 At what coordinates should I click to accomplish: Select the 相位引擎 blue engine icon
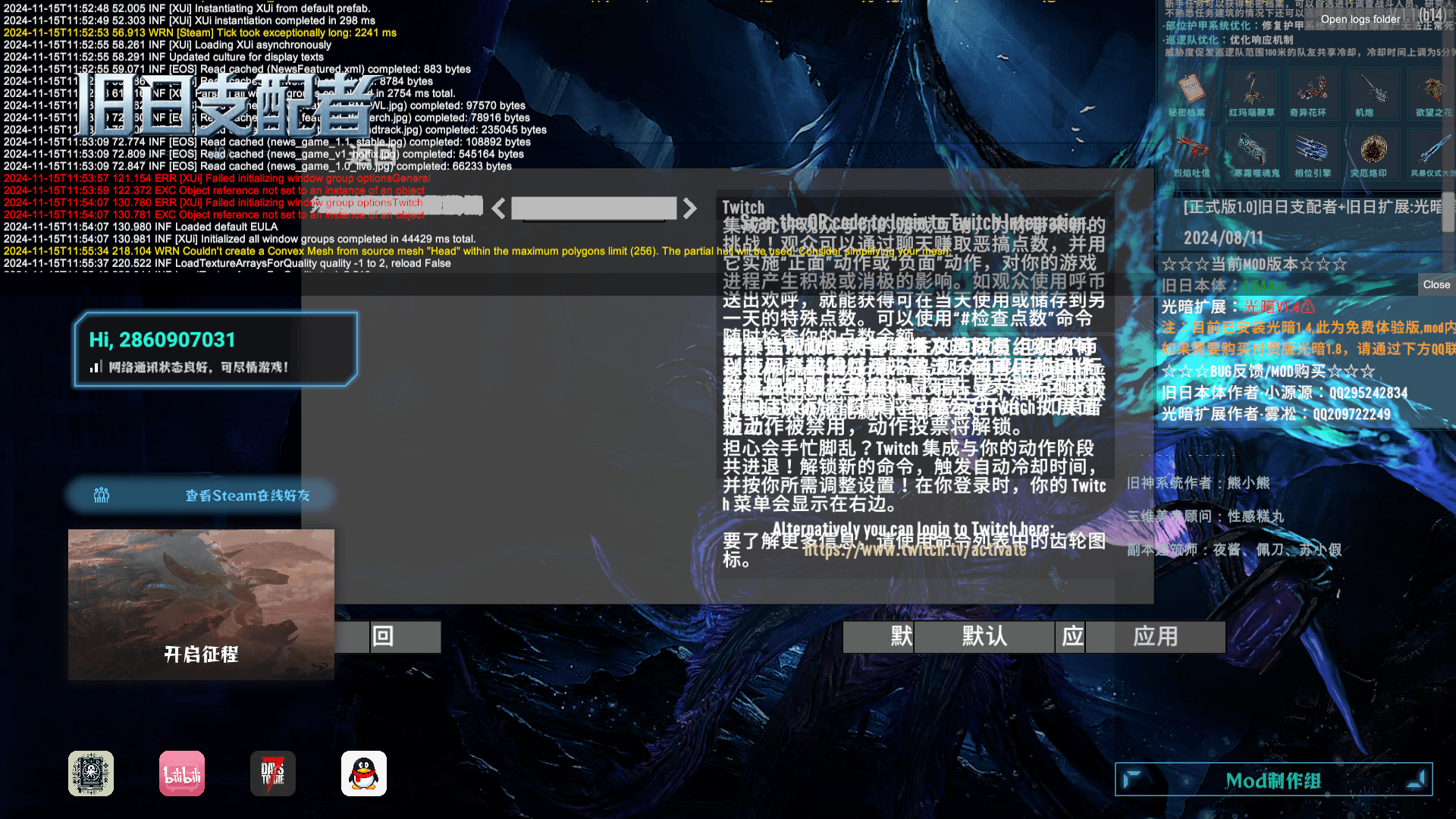pos(1312,149)
